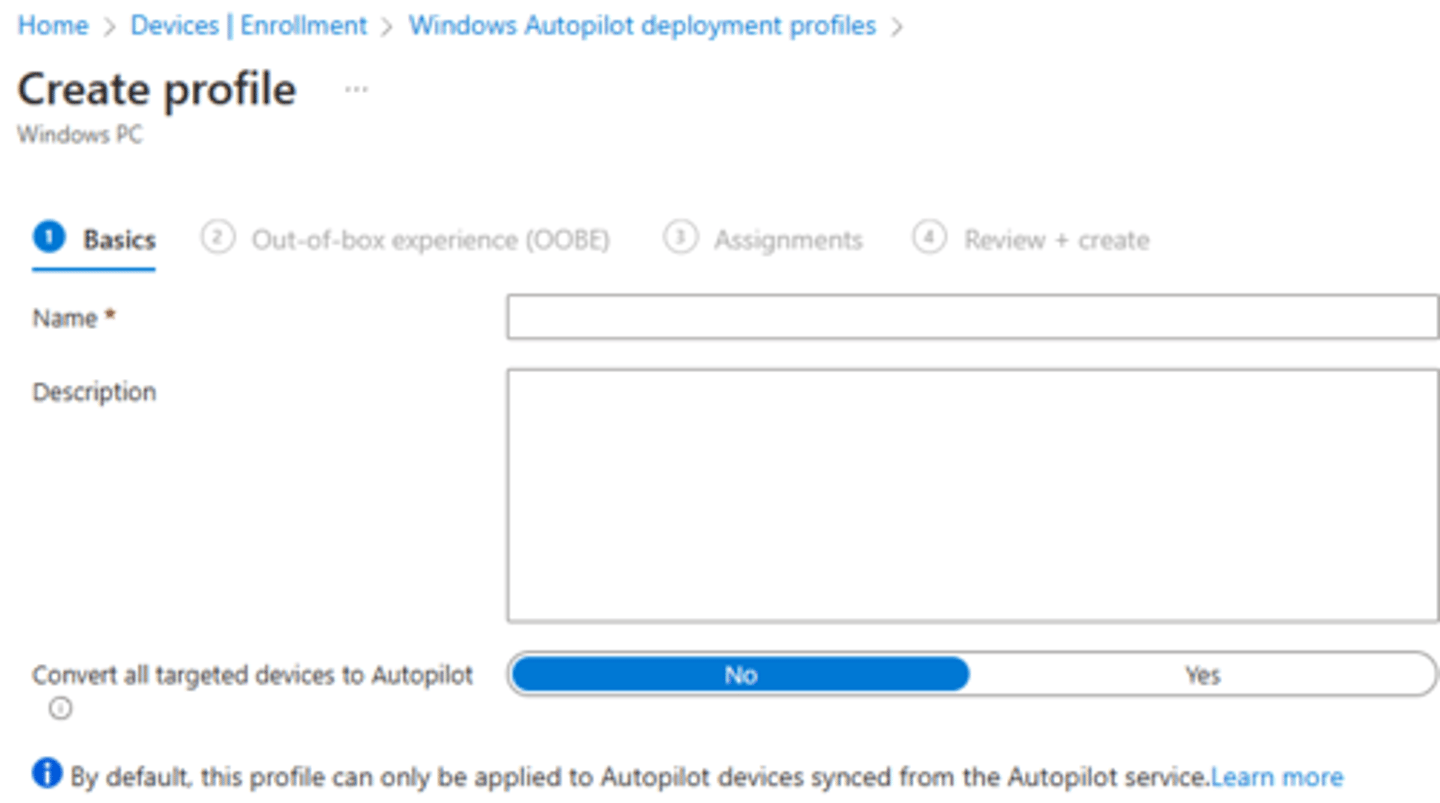This screenshot has width=1440, height=803.
Task: Open the Out-of-box experience (OOBE) tab
Action: (x=430, y=240)
